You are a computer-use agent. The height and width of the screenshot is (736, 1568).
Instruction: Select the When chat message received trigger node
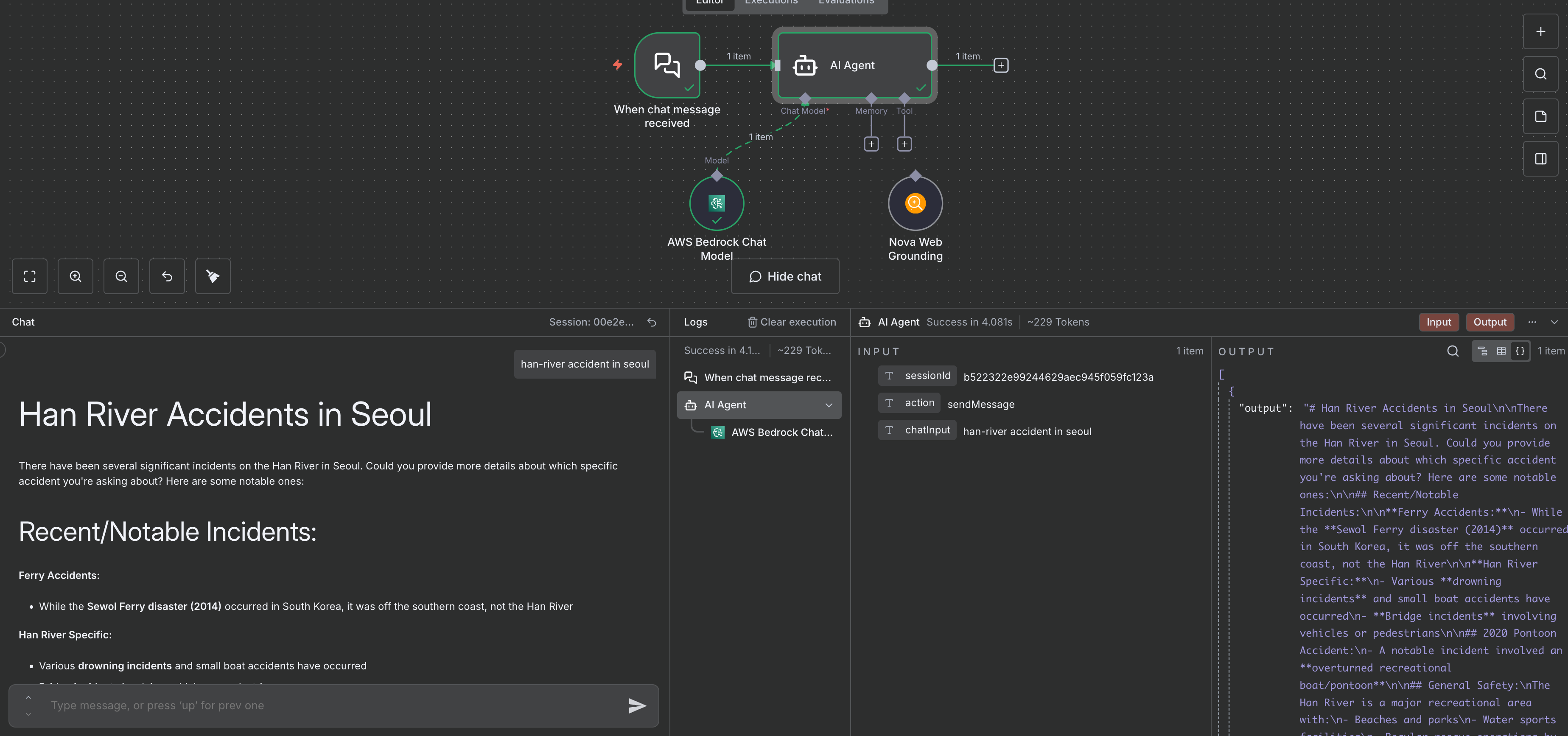click(x=667, y=65)
